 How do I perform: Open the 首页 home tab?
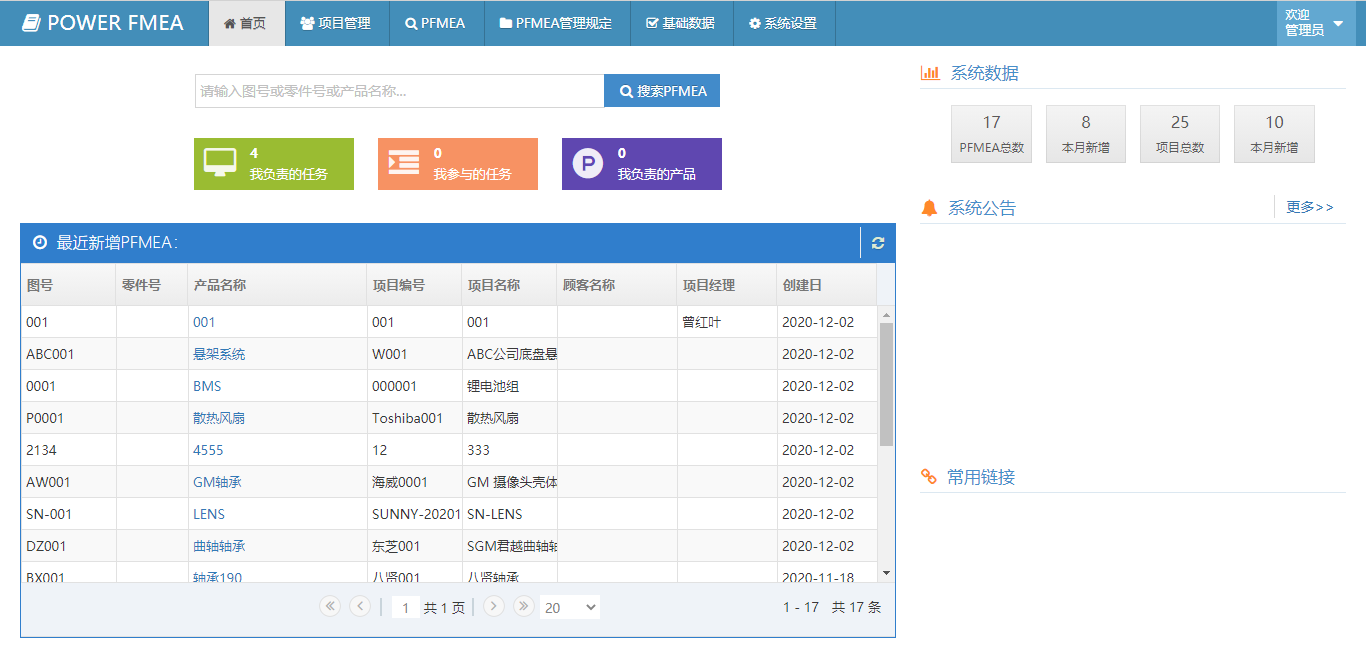[246, 23]
